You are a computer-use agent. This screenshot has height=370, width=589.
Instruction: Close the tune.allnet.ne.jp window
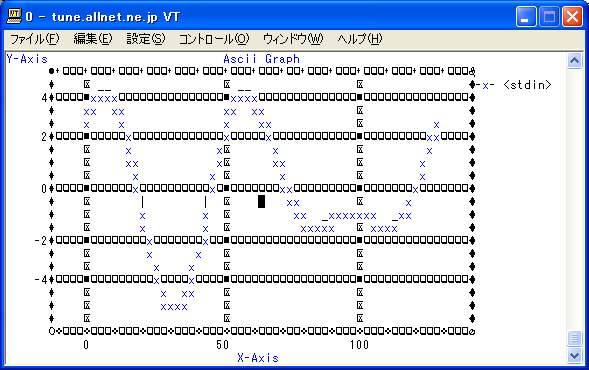click(572, 17)
